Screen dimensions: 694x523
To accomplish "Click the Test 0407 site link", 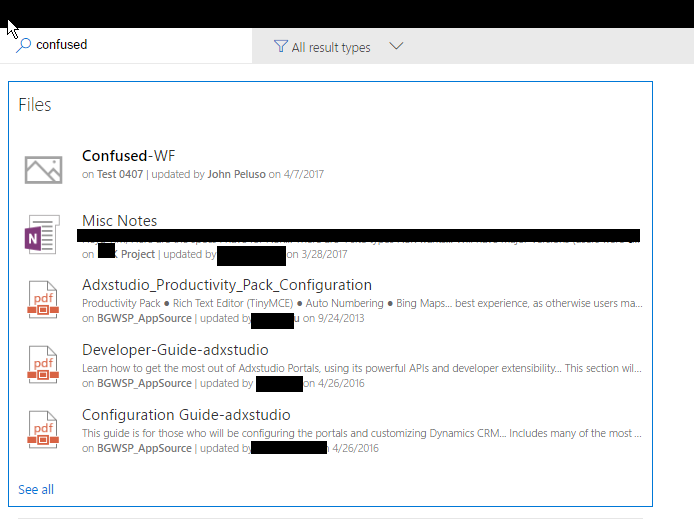I will click(x=120, y=174).
